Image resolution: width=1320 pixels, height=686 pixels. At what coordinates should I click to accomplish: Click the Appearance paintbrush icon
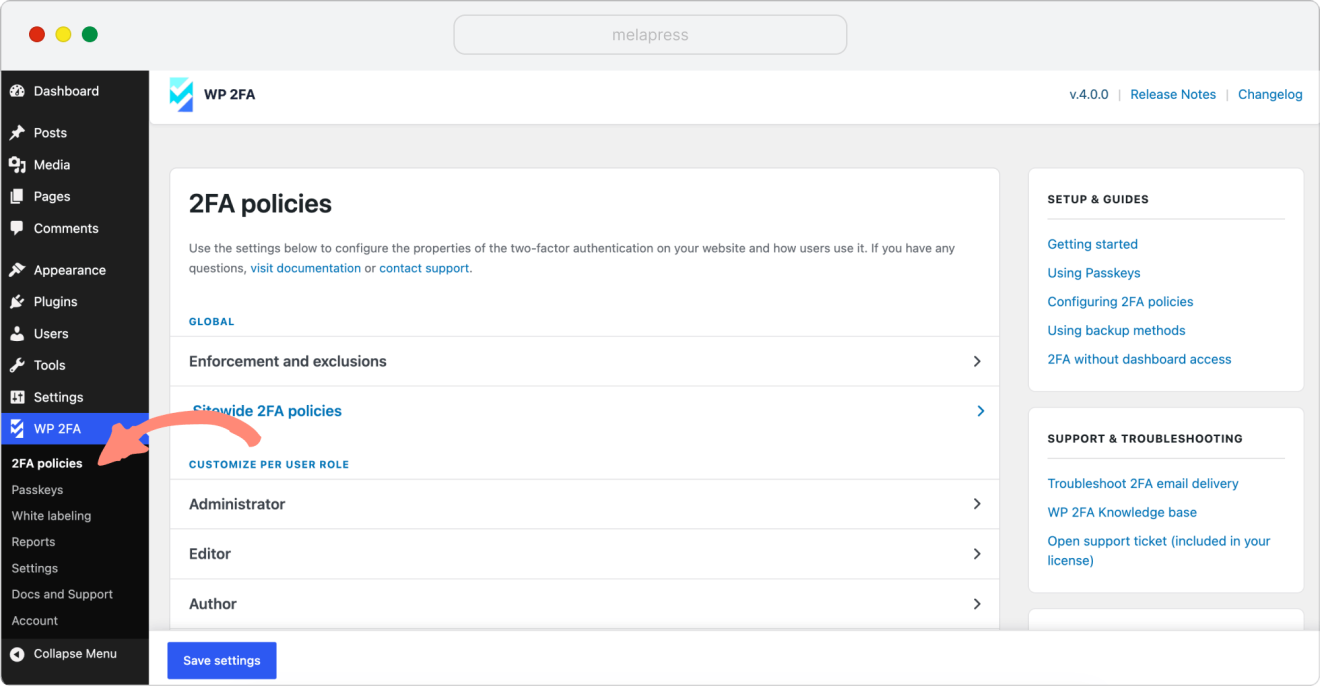point(17,270)
